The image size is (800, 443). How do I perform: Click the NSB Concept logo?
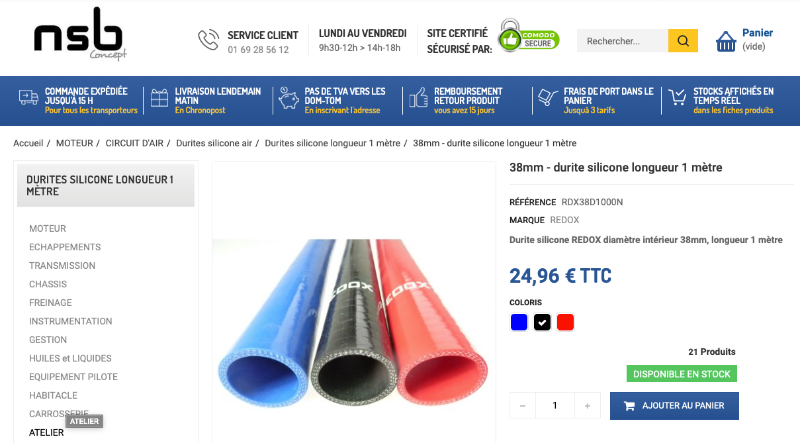(80, 34)
